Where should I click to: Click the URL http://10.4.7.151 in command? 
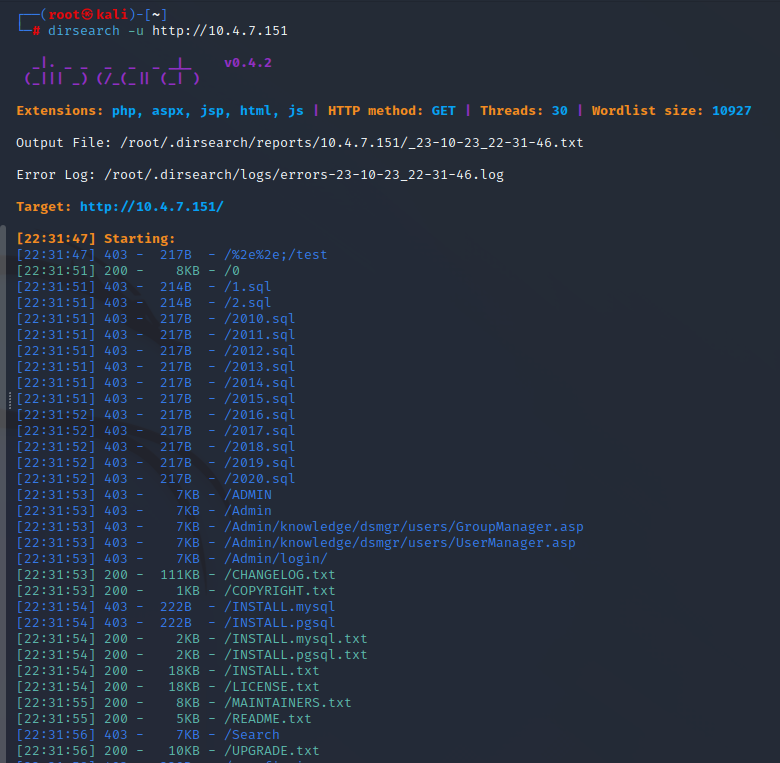point(219,31)
